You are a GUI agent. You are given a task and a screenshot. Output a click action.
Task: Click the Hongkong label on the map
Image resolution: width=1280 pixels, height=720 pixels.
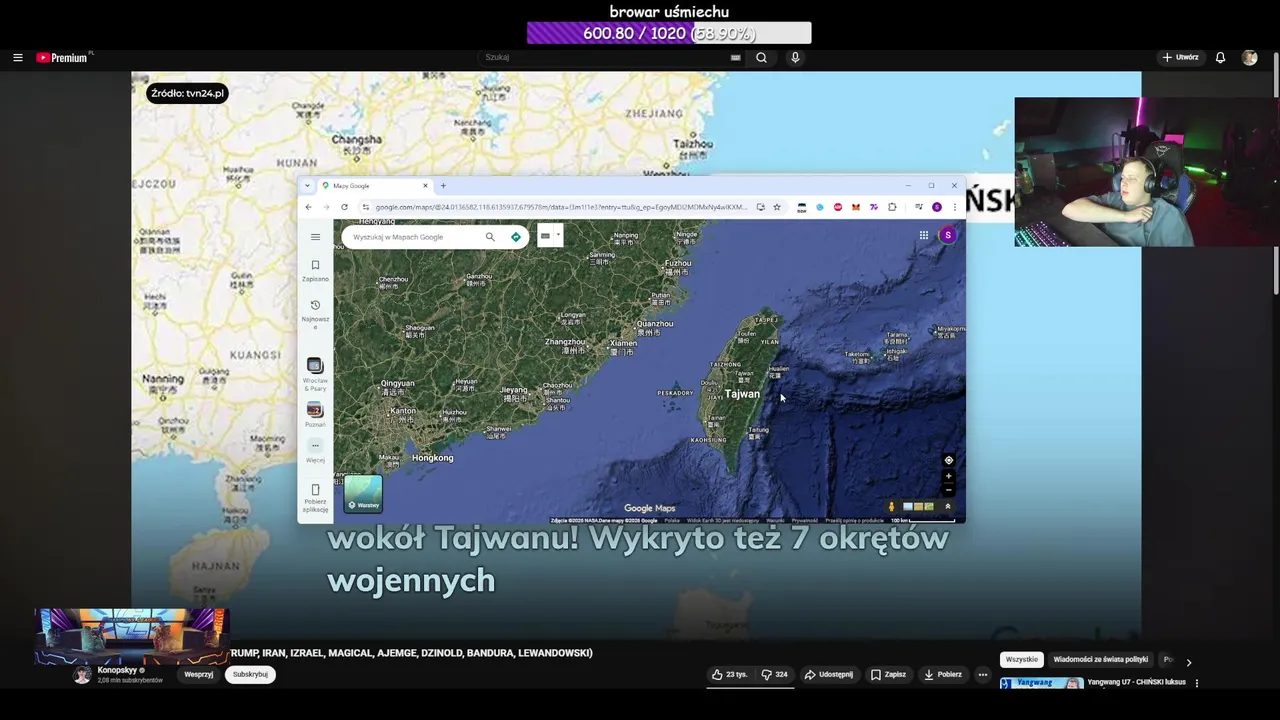433,458
